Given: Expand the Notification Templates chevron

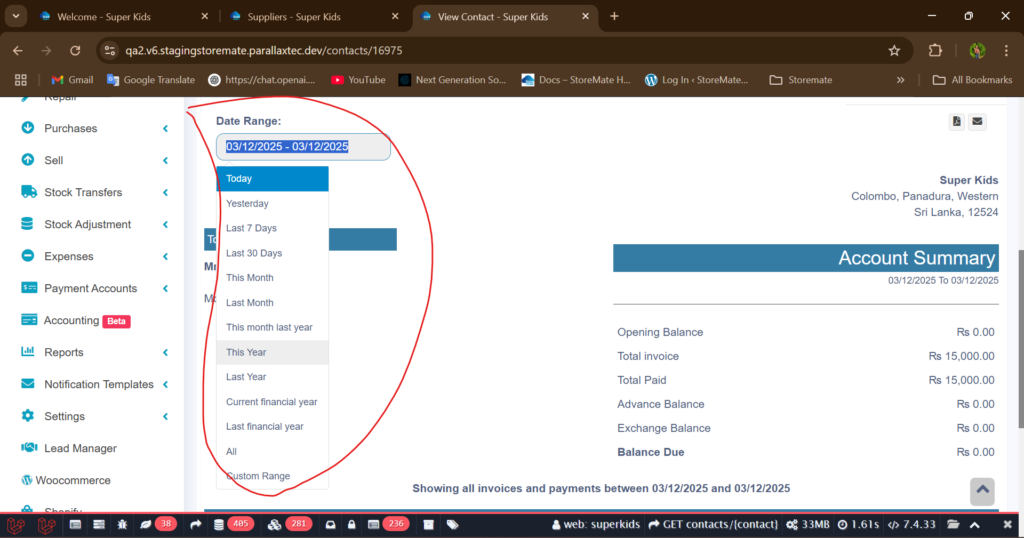Looking at the screenshot, I should 165,385.
